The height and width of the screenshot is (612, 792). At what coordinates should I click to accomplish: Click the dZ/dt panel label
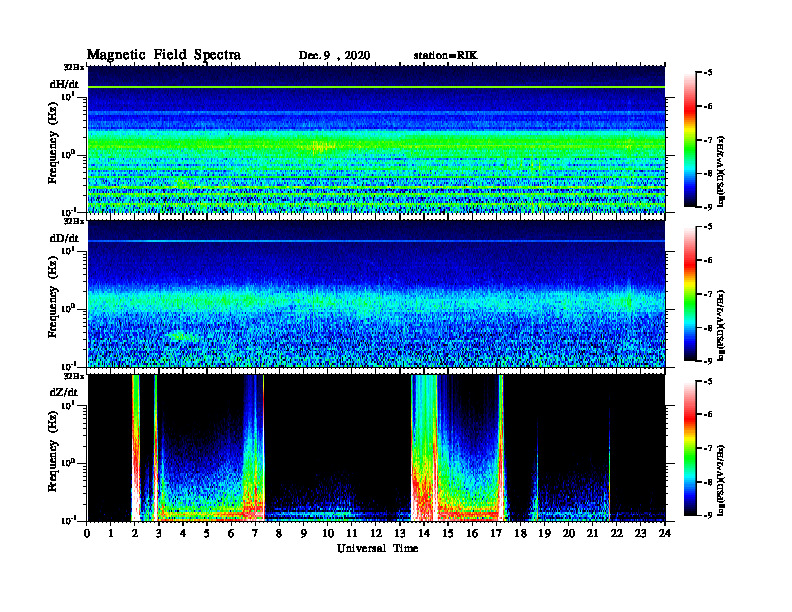pos(64,392)
